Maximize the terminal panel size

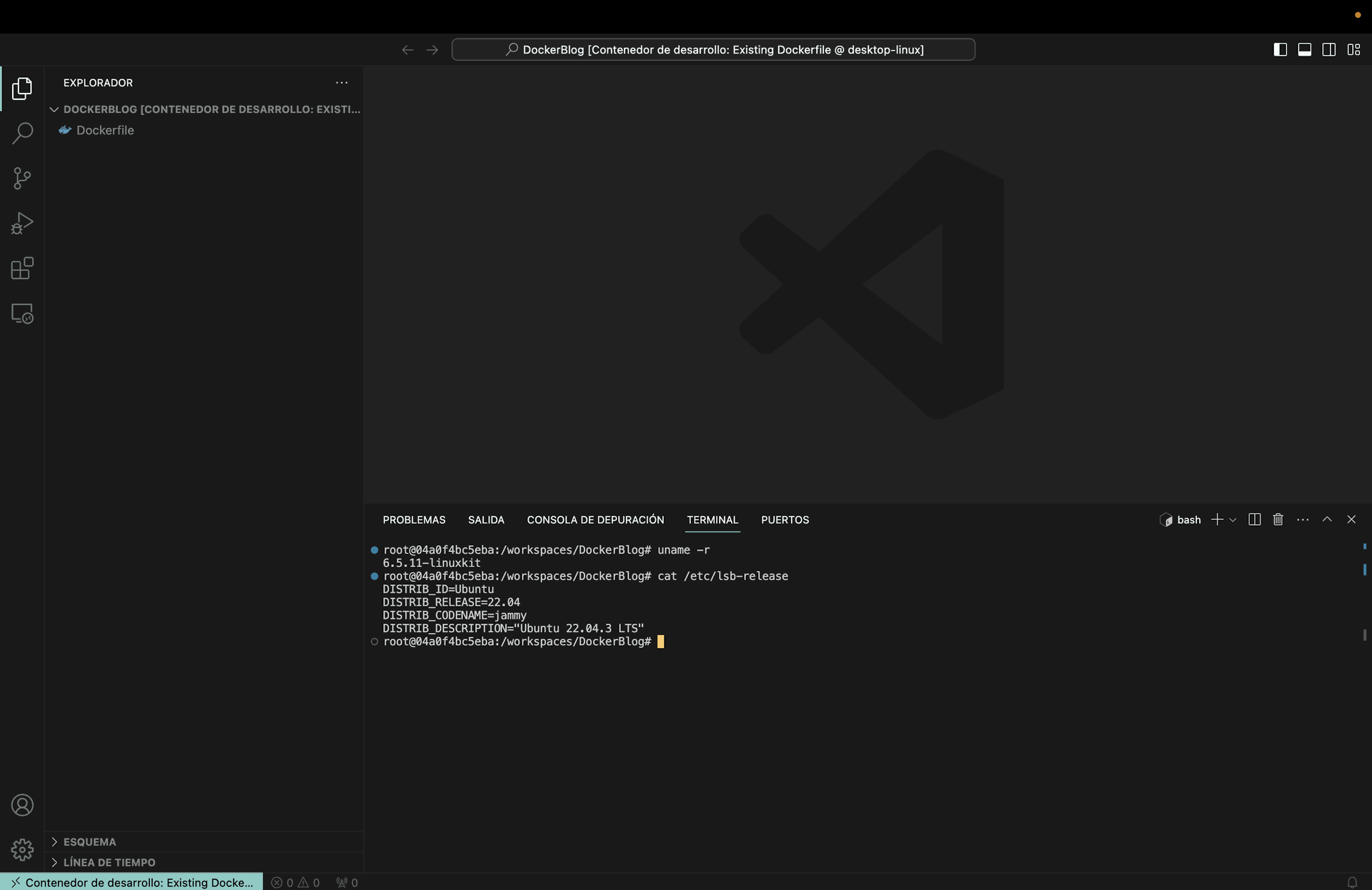pos(1327,519)
